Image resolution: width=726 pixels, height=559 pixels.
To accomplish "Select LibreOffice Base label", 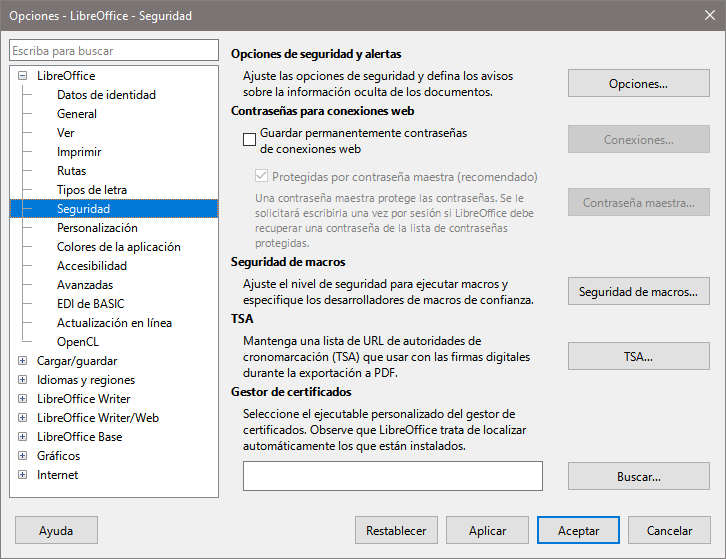I will [79, 437].
